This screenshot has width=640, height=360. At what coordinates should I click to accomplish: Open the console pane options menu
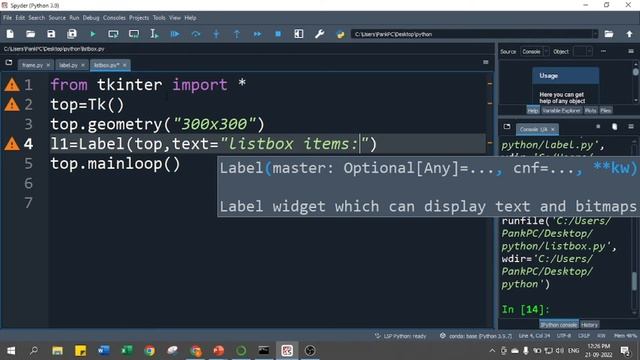(631, 127)
